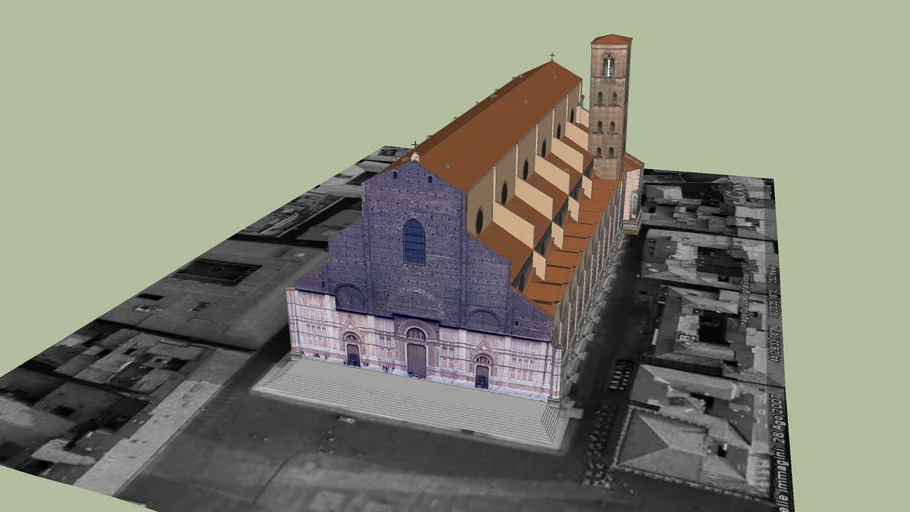Viewport: 910px width, 512px height.
Task: Select the arched belfry opening on the tower
Action: click(x=608, y=66)
